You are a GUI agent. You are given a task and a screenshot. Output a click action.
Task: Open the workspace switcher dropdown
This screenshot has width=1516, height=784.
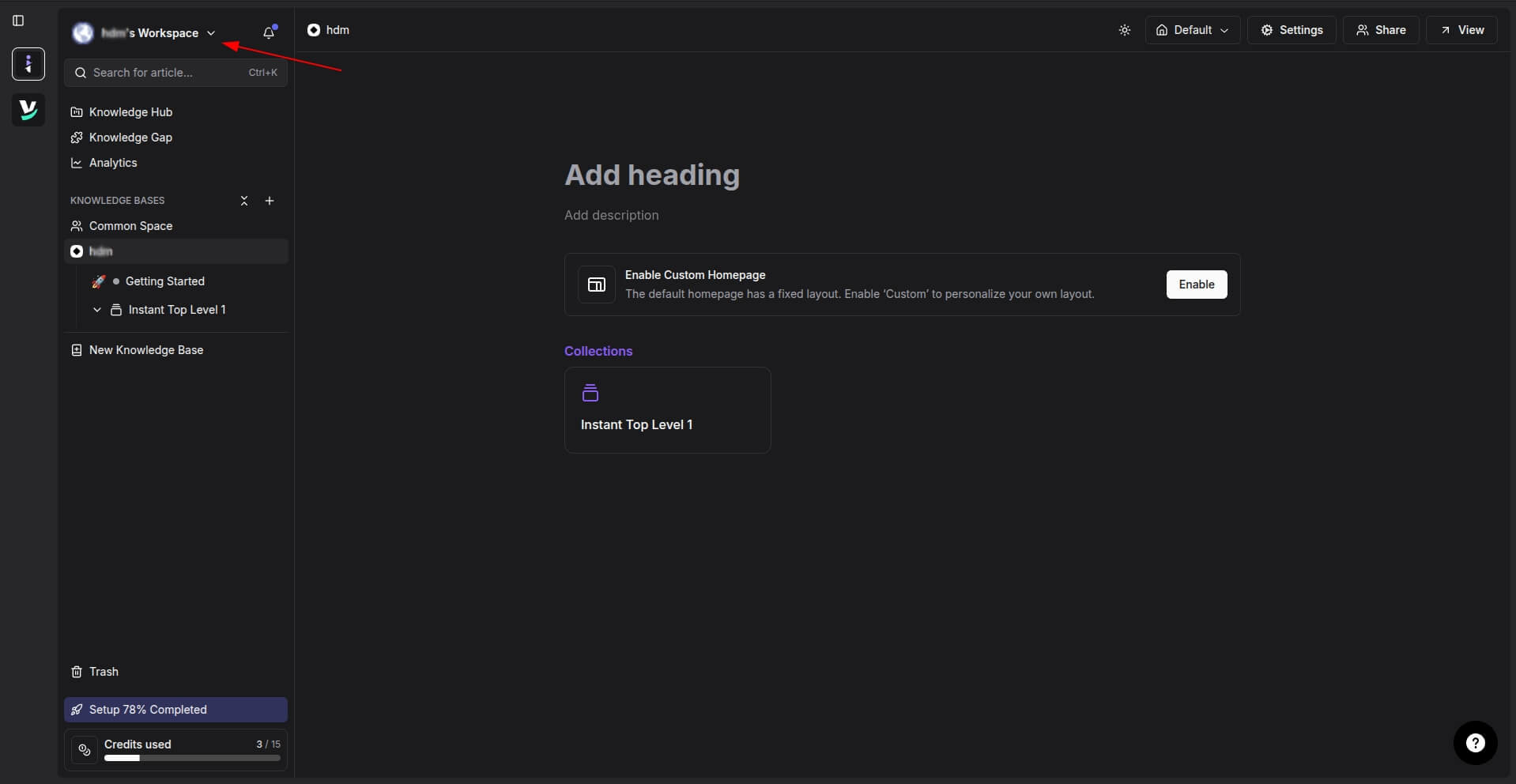point(210,32)
